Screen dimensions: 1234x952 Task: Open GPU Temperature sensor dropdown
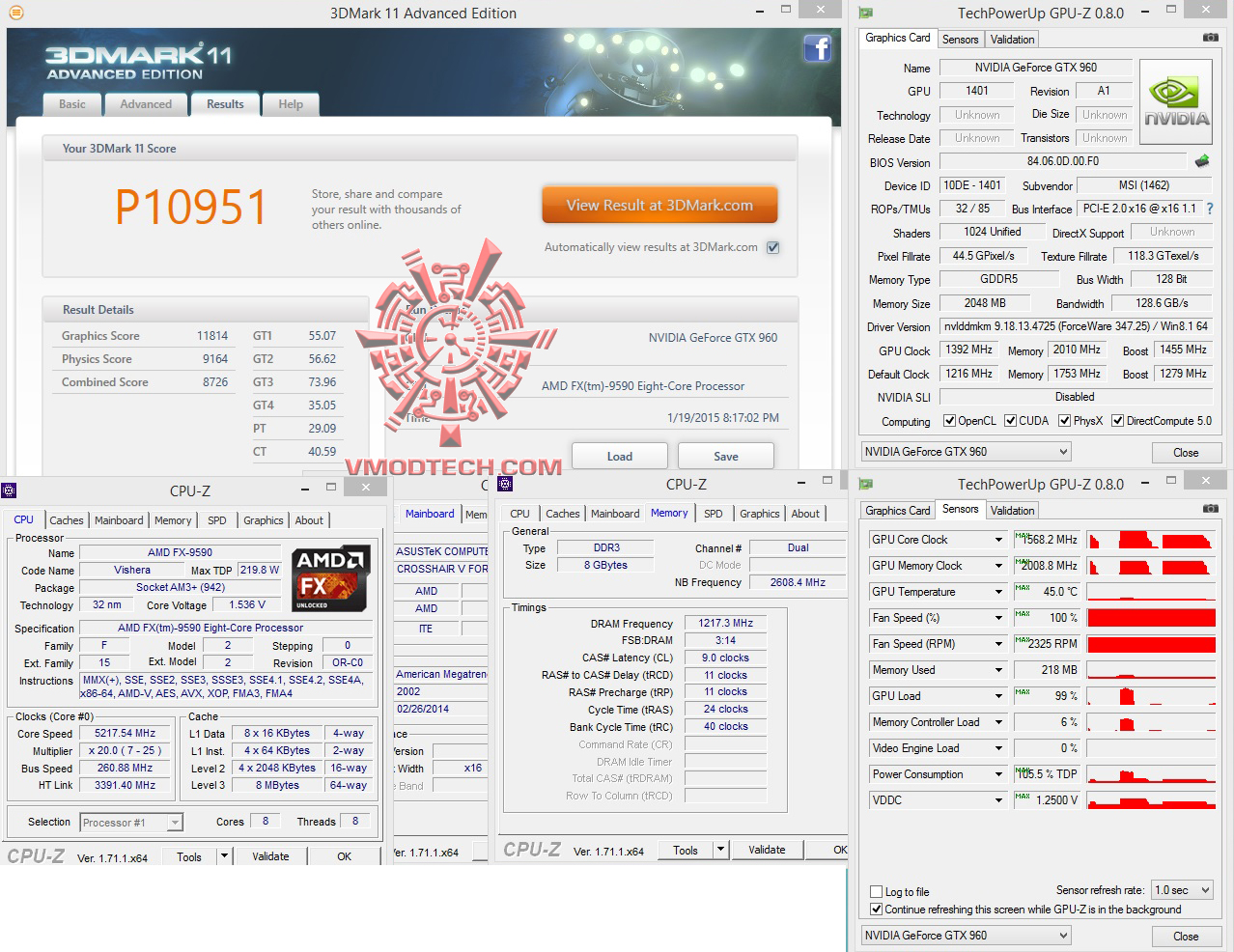pos(999,592)
